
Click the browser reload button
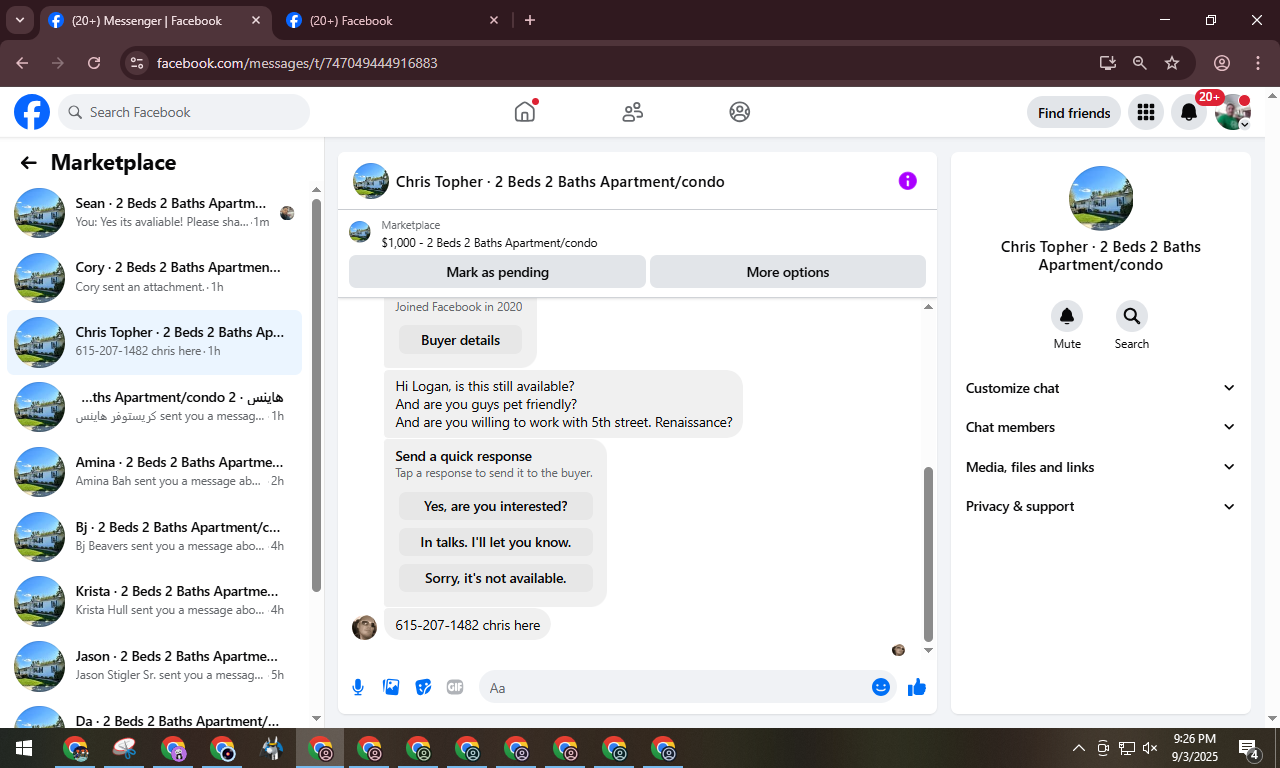pyautogui.click(x=94, y=63)
